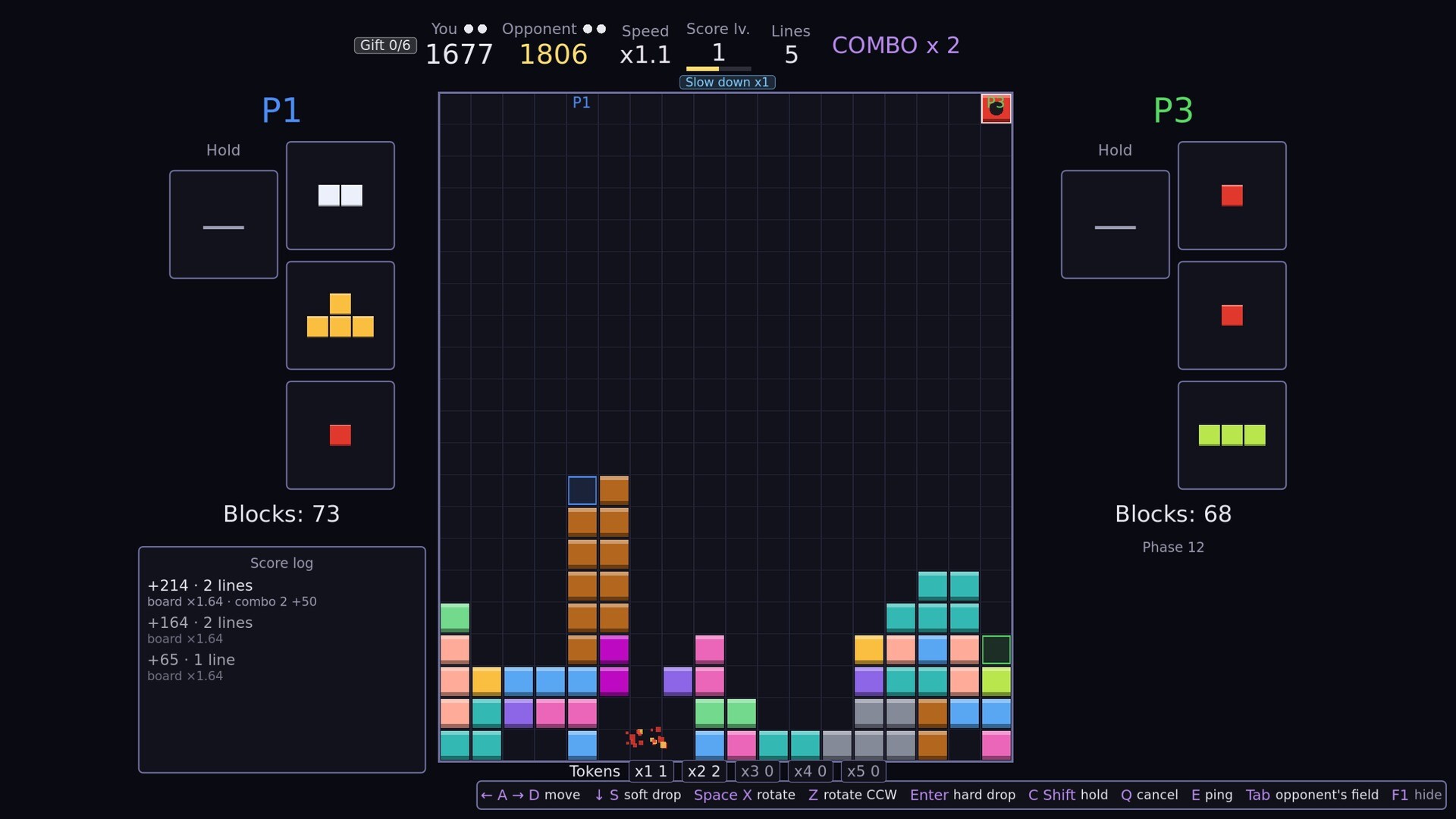Click P1's white two-block next piece
The height and width of the screenshot is (819, 1456).
(340, 196)
